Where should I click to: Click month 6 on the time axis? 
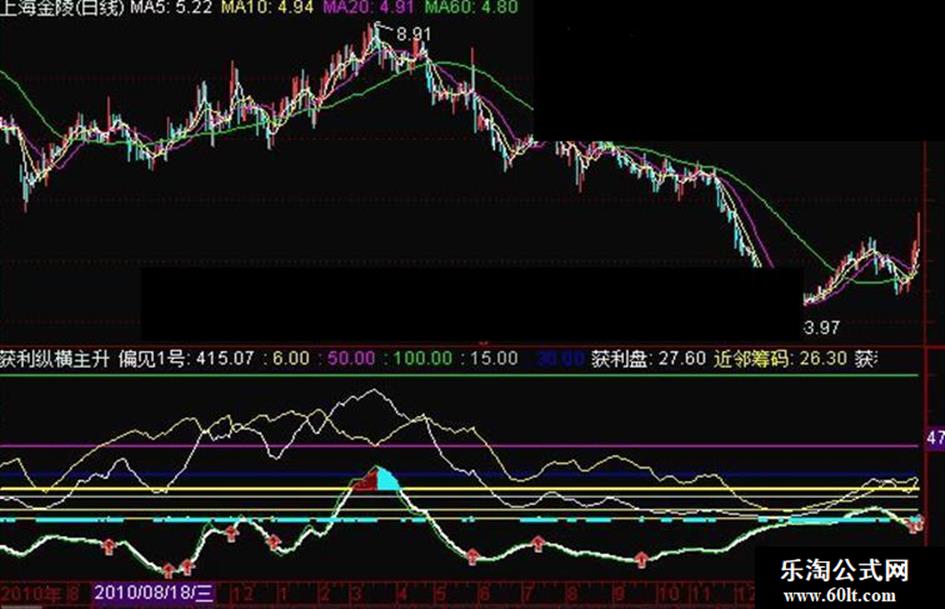click(x=484, y=594)
